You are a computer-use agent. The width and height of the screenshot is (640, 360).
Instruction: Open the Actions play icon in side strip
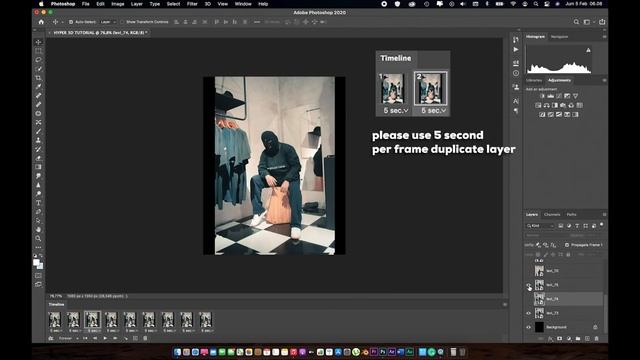point(516,49)
